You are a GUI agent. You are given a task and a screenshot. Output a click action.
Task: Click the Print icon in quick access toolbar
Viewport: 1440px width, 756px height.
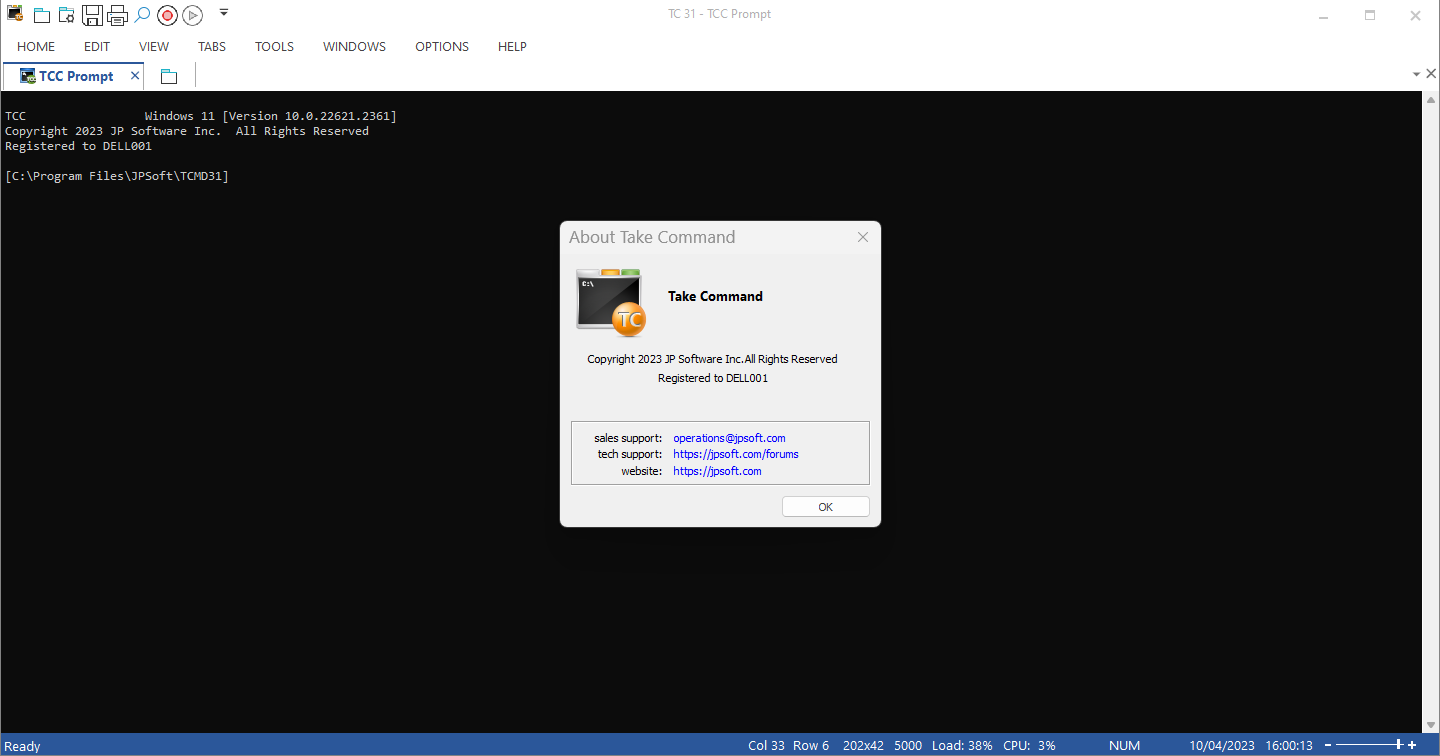pos(117,15)
